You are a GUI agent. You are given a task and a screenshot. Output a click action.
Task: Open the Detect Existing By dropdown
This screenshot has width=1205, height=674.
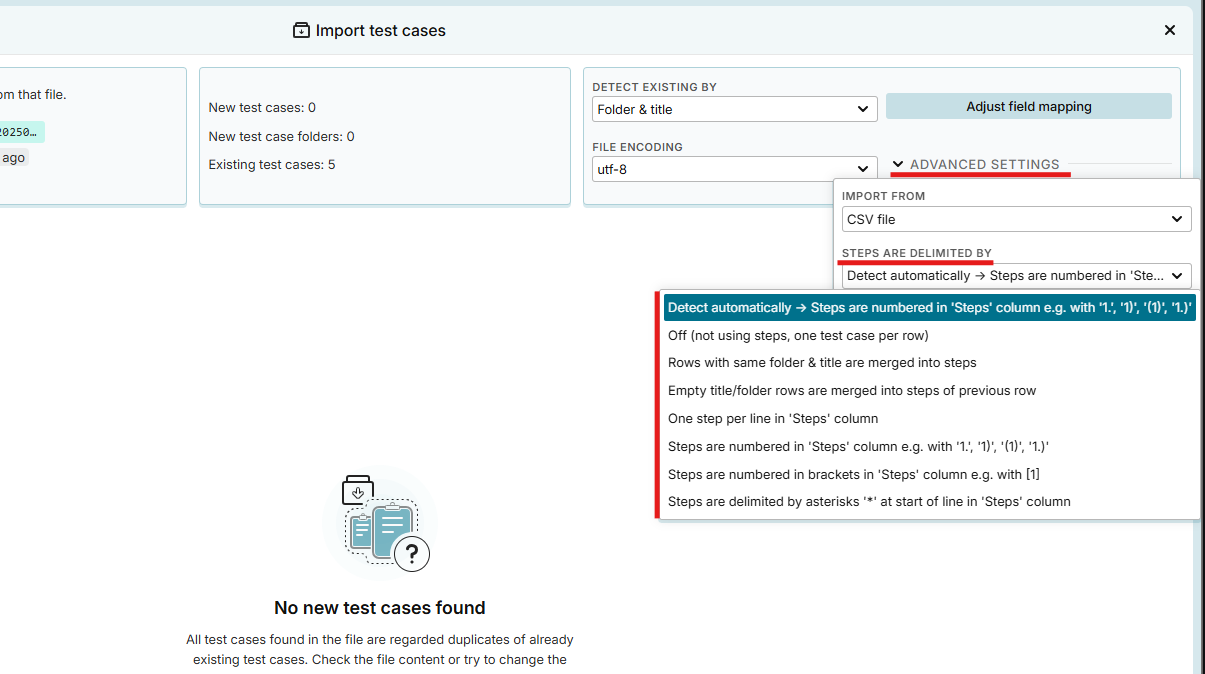[x=734, y=109]
